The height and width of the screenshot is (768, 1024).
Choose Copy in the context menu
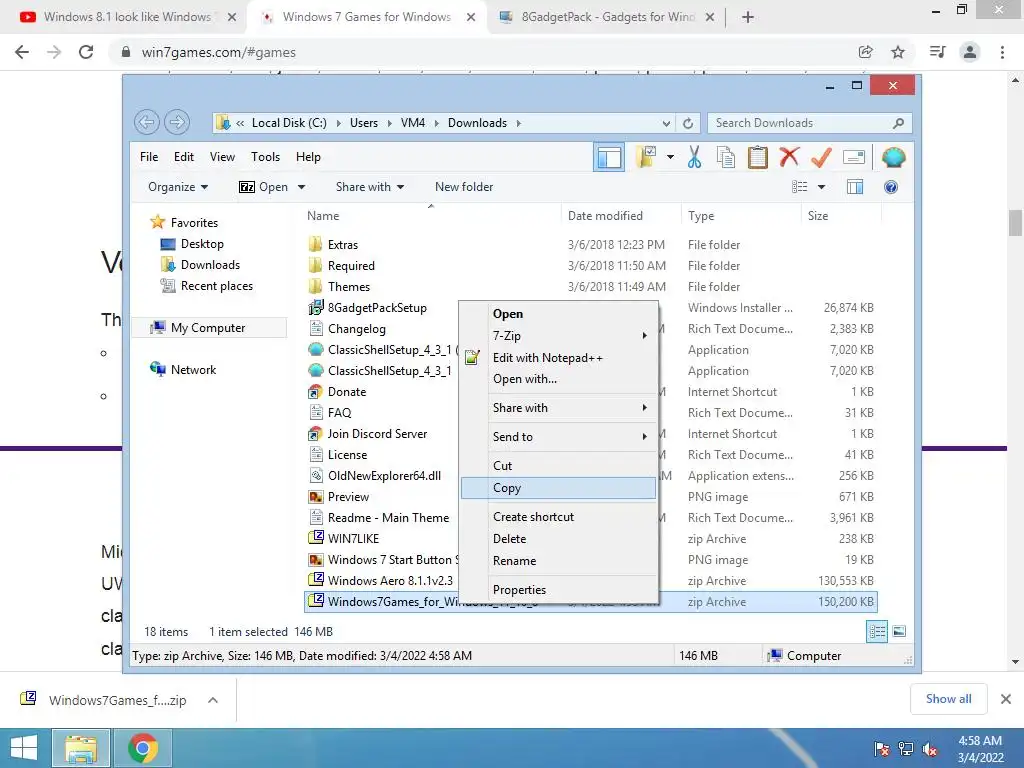pyautogui.click(x=558, y=488)
